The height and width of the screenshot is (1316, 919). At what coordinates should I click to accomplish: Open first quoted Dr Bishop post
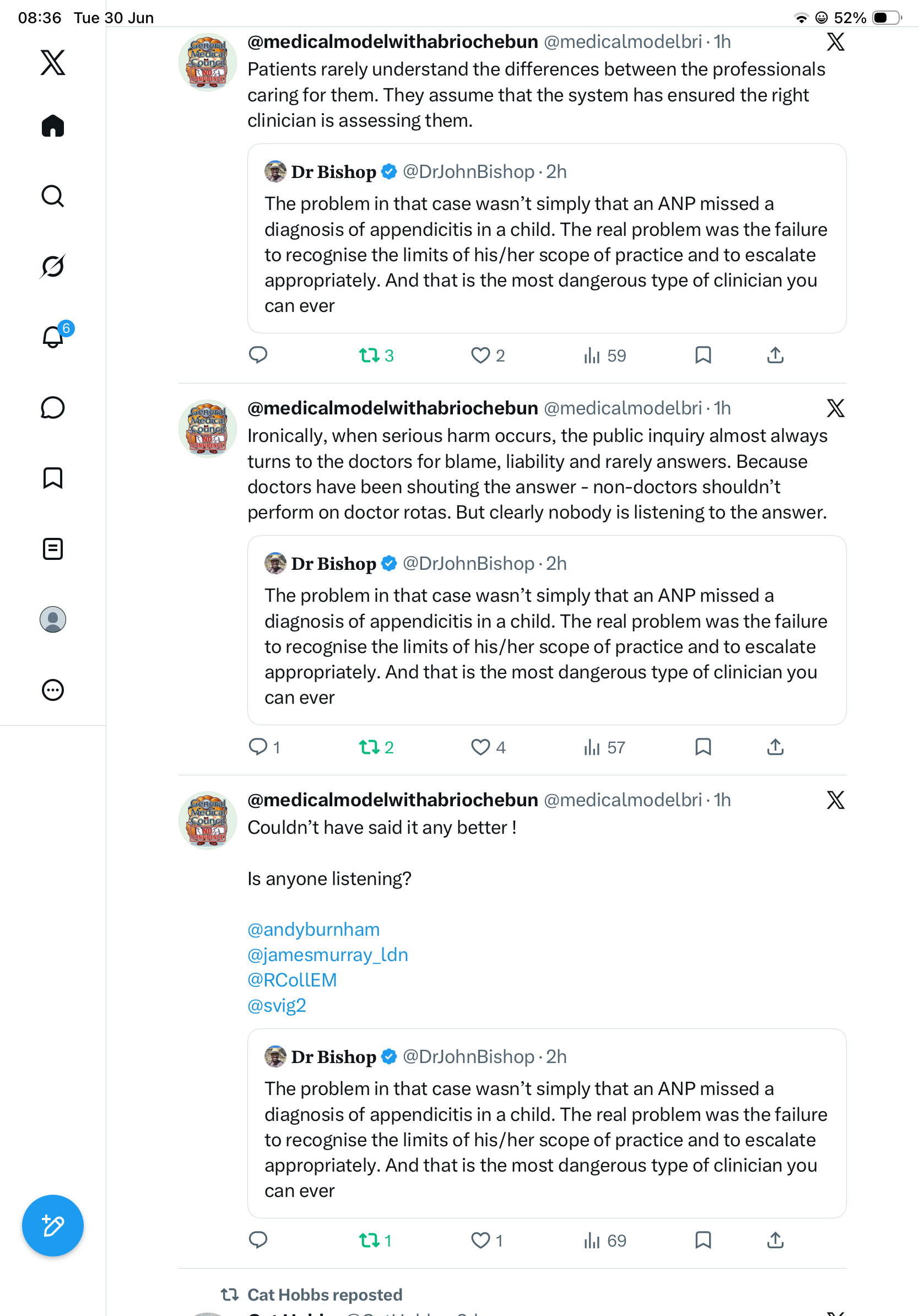tap(547, 239)
